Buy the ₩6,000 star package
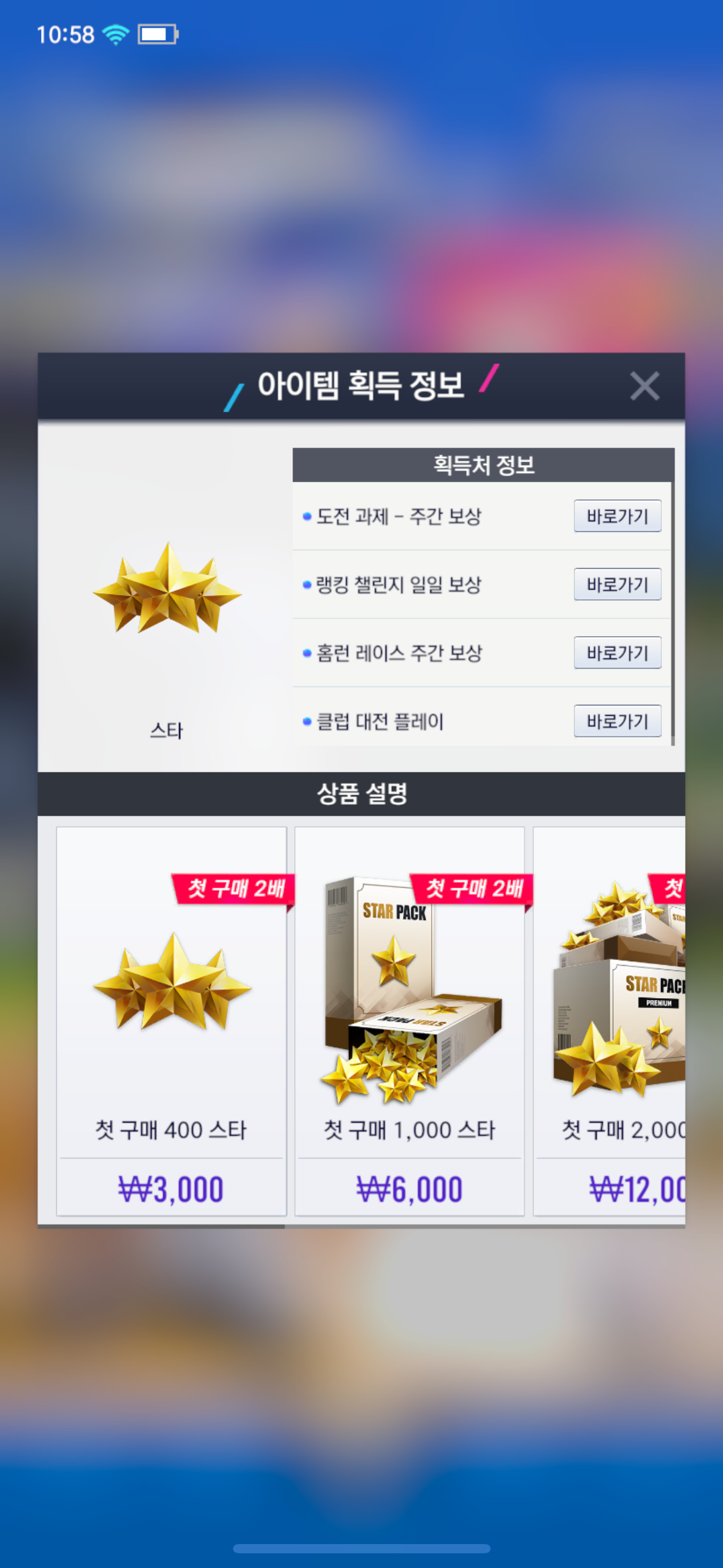The height and width of the screenshot is (1568, 723). 410,1189
